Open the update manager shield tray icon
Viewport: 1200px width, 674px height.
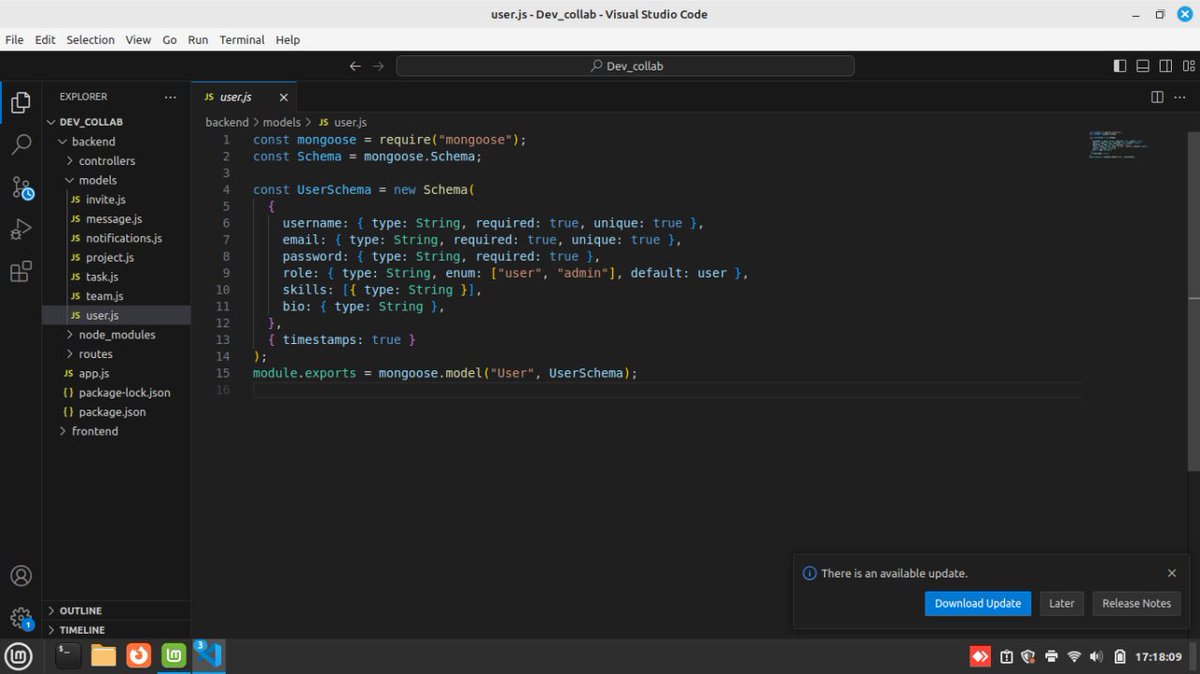(1028, 657)
